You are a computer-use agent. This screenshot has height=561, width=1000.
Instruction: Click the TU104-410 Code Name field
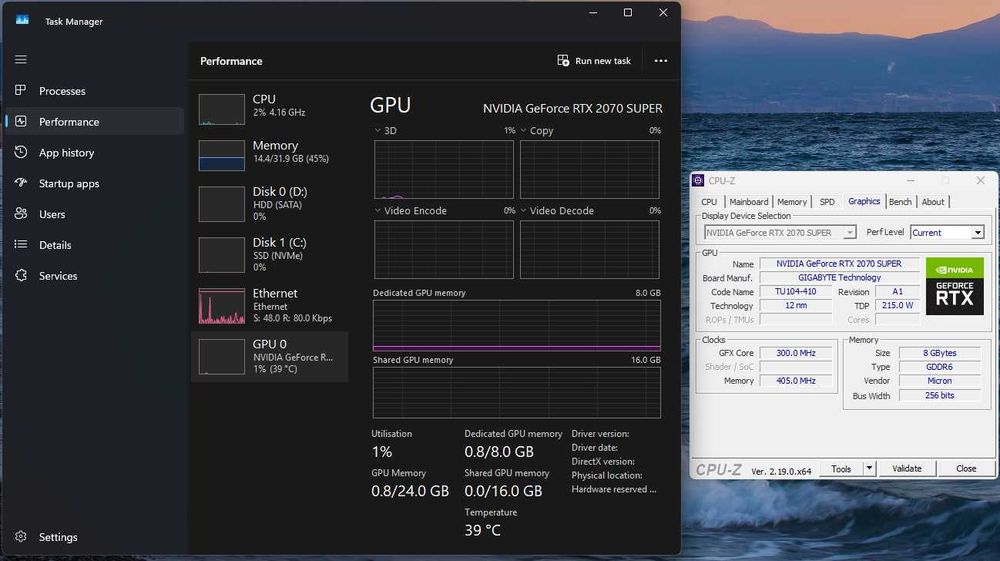[x=795, y=292]
